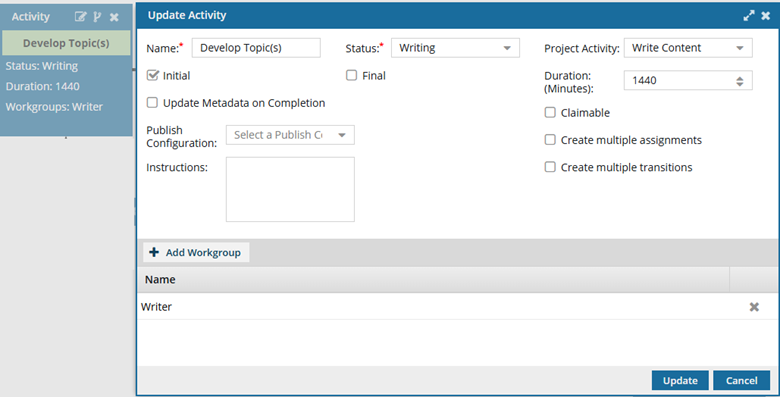Close the Activity panel with its X icon

pyautogui.click(x=114, y=17)
